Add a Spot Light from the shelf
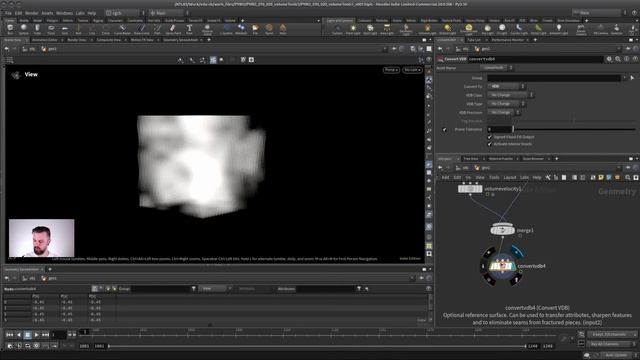 (x=370, y=29)
